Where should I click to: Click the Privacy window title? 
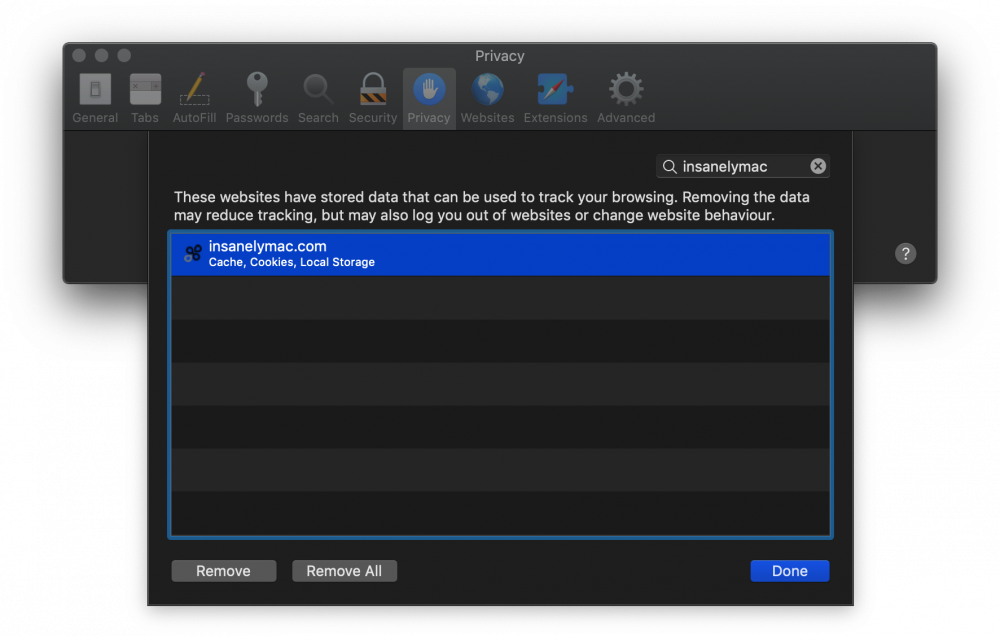pos(499,56)
